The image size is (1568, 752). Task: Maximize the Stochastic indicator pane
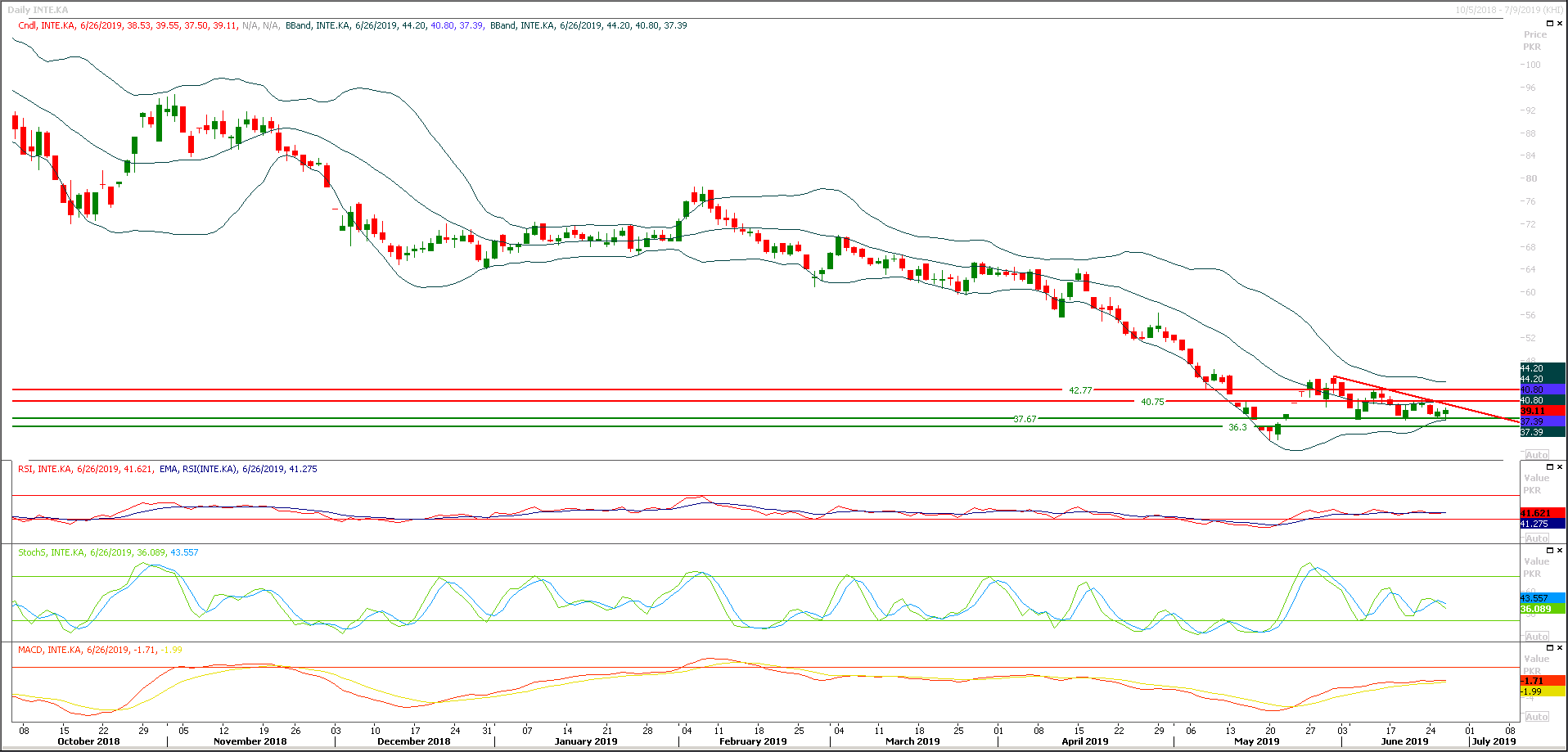pyautogui.click(x=1549, y=551)
